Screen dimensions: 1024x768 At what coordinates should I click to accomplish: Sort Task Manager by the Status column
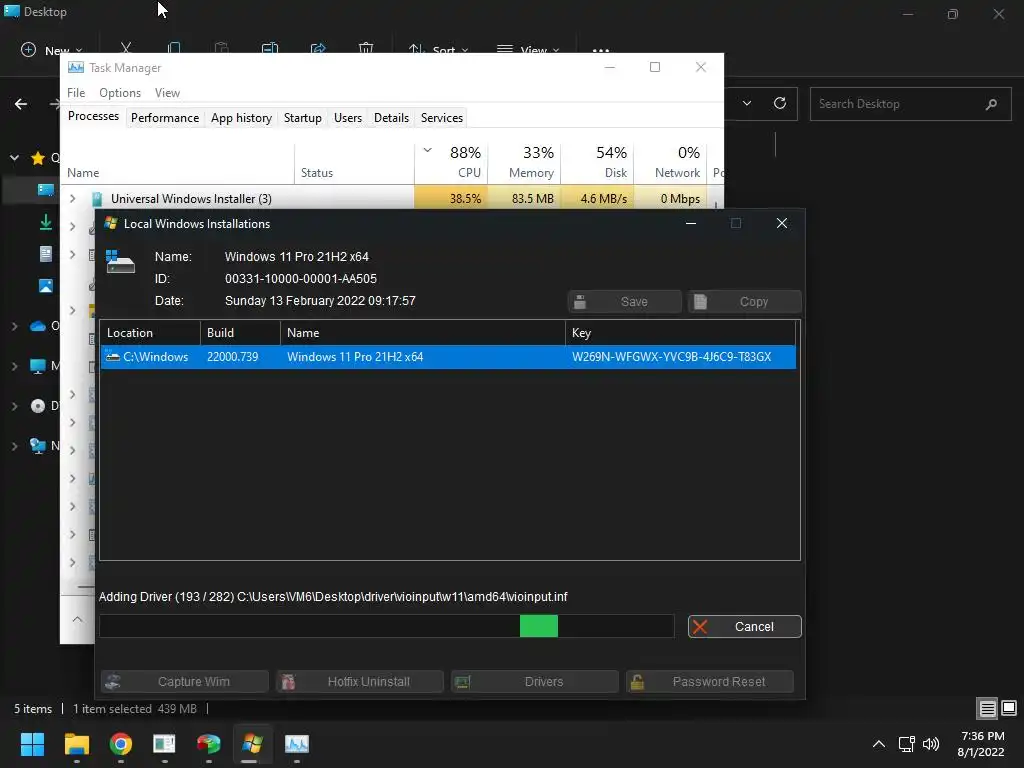pos(354,162)
